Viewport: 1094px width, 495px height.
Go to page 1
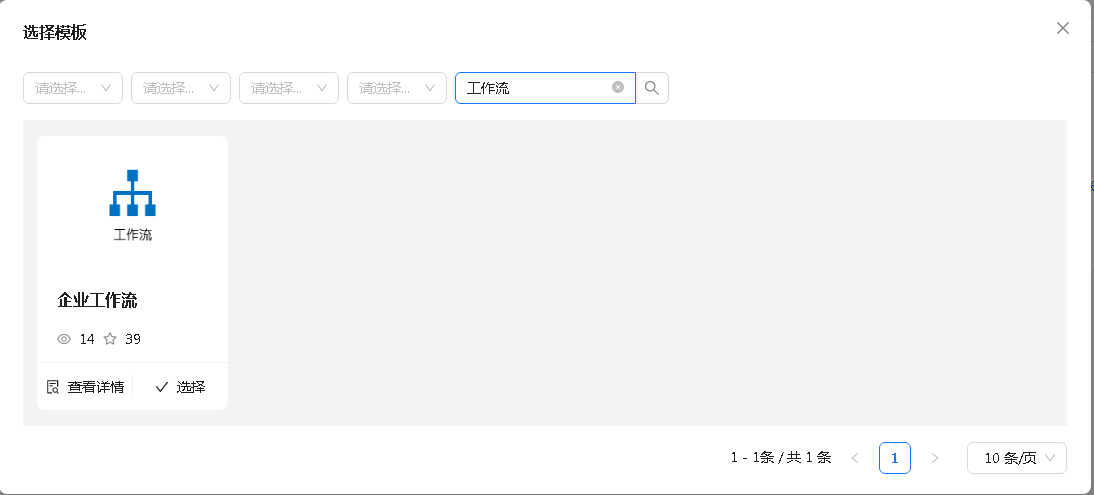[894, 458]
